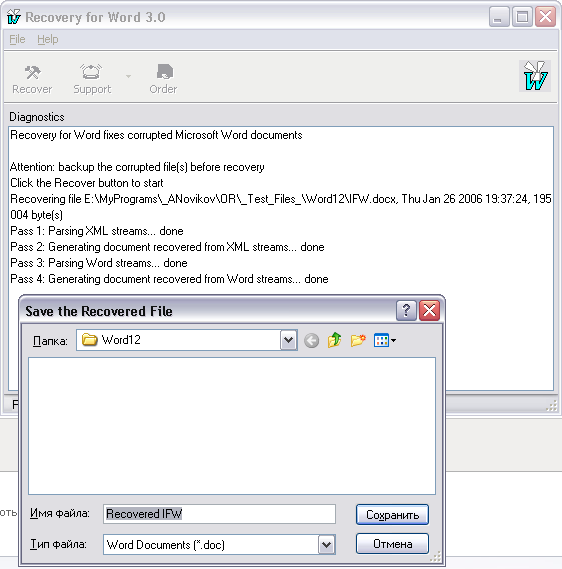This screenshot has width=562, height=569.
Task: Click 'Pass 2: Generating document recovered' line
Action: [167, 247]
